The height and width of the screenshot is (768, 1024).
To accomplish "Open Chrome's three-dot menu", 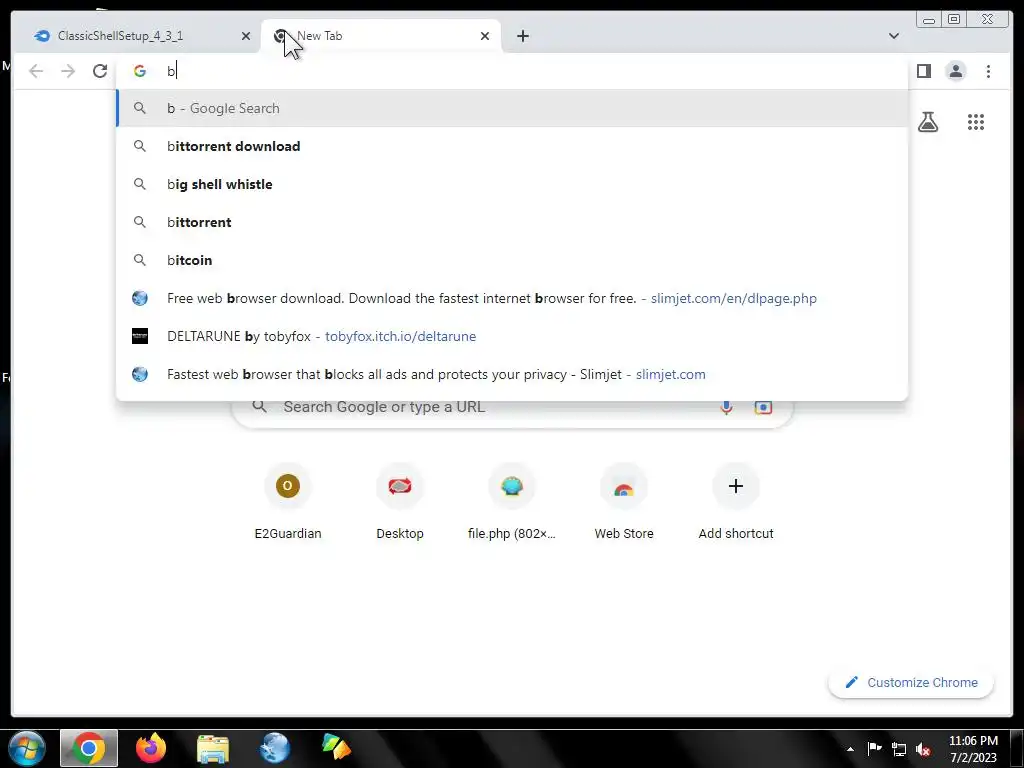I will (988, 71).
